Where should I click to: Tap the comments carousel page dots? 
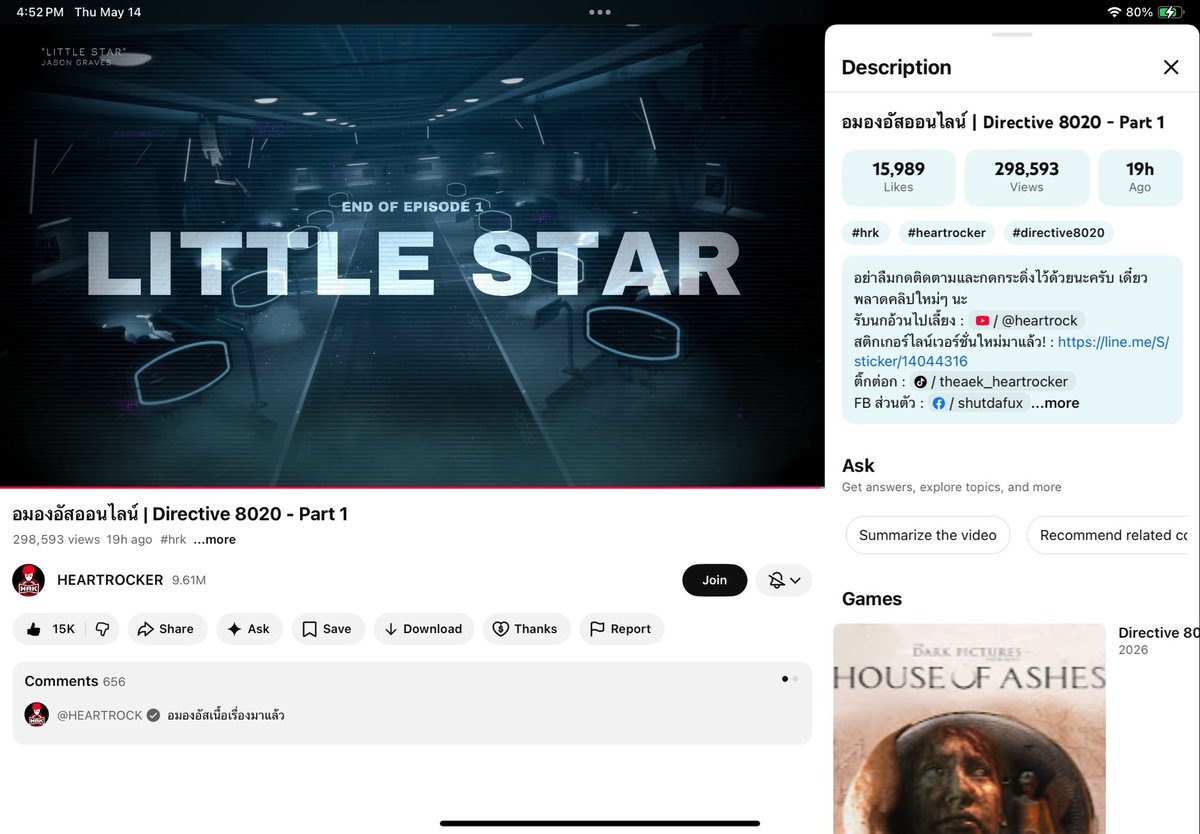790,679
